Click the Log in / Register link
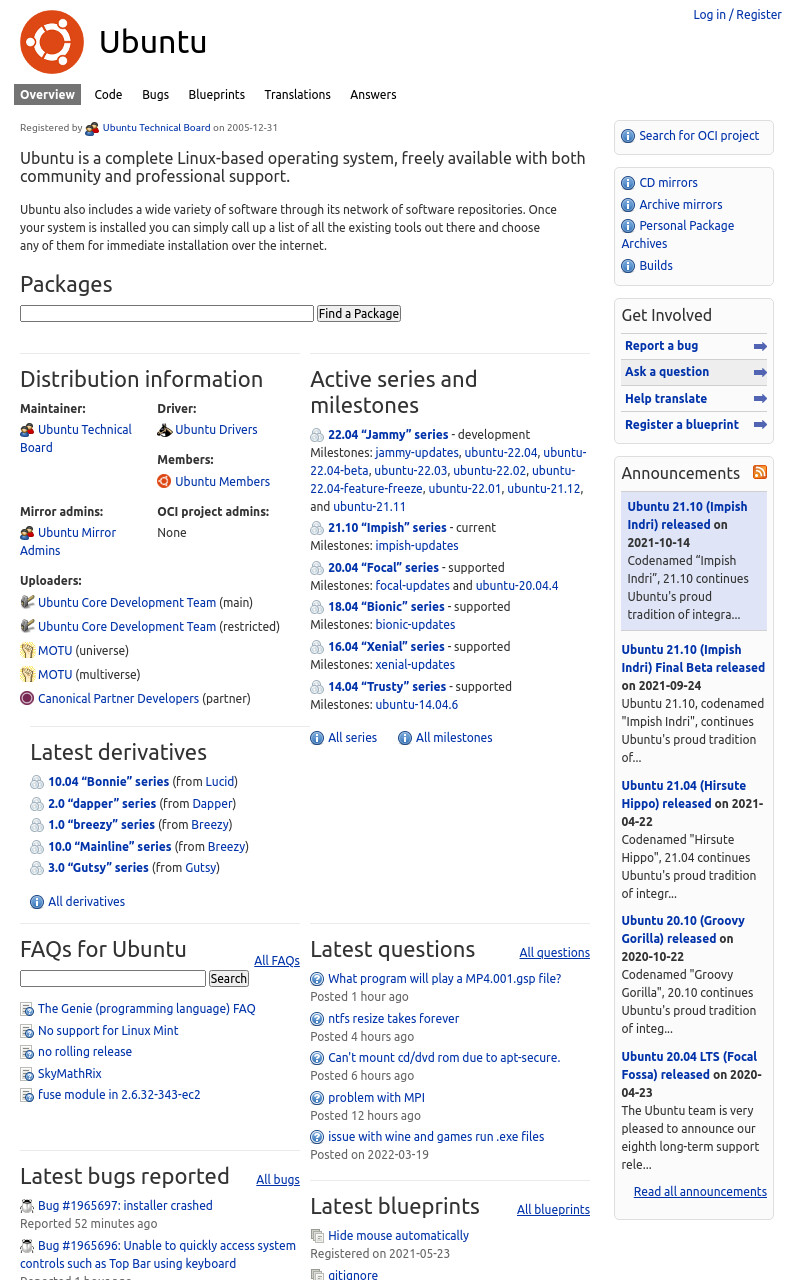The height and width of the screenshot is (1280, 800). coord(738,15)
